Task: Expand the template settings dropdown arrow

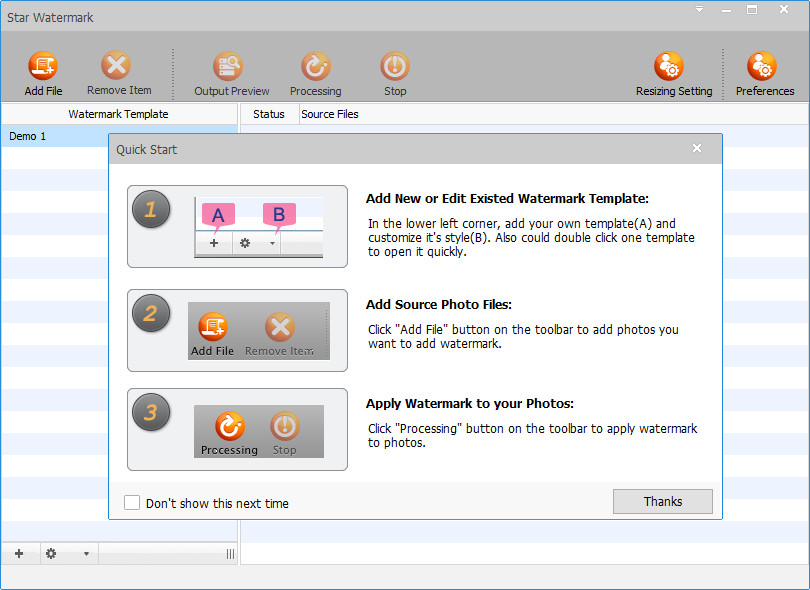Action: tap(86, 554)
